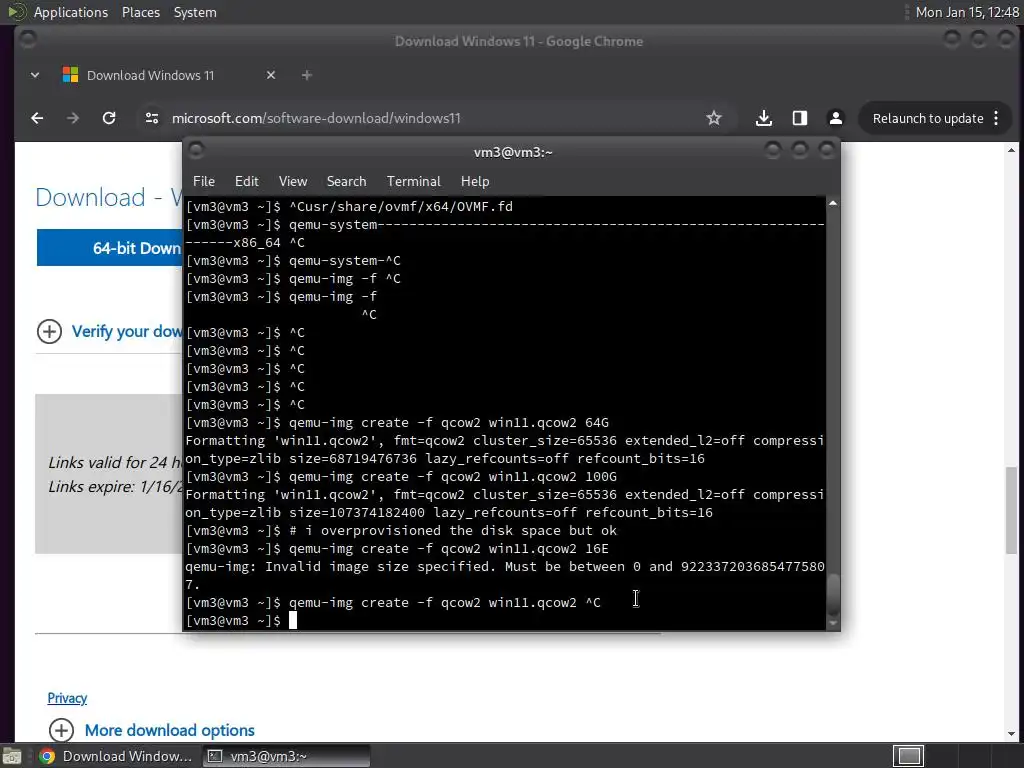This screenshot has height=768, width=1024.
Task: Open the terminal Search menu
Action: (346, 182)
